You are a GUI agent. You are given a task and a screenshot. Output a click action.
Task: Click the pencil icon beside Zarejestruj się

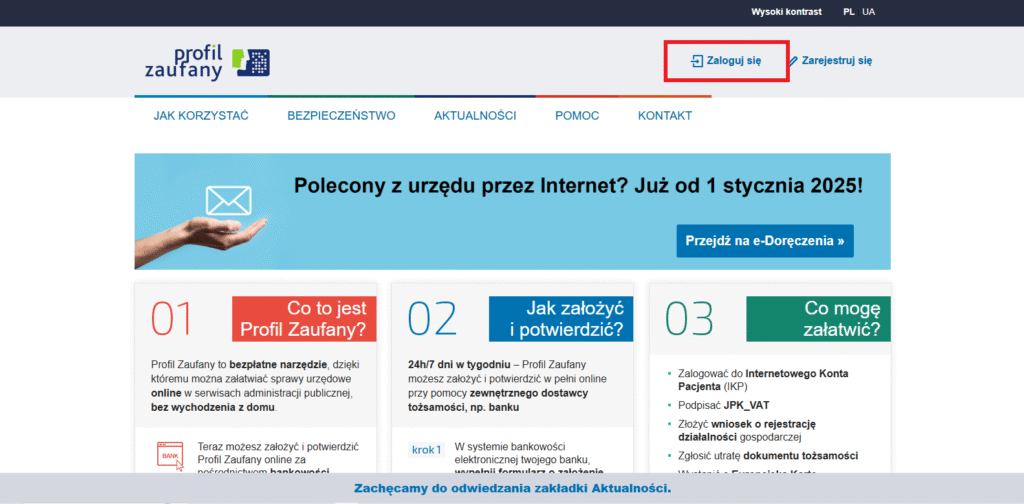793,61
